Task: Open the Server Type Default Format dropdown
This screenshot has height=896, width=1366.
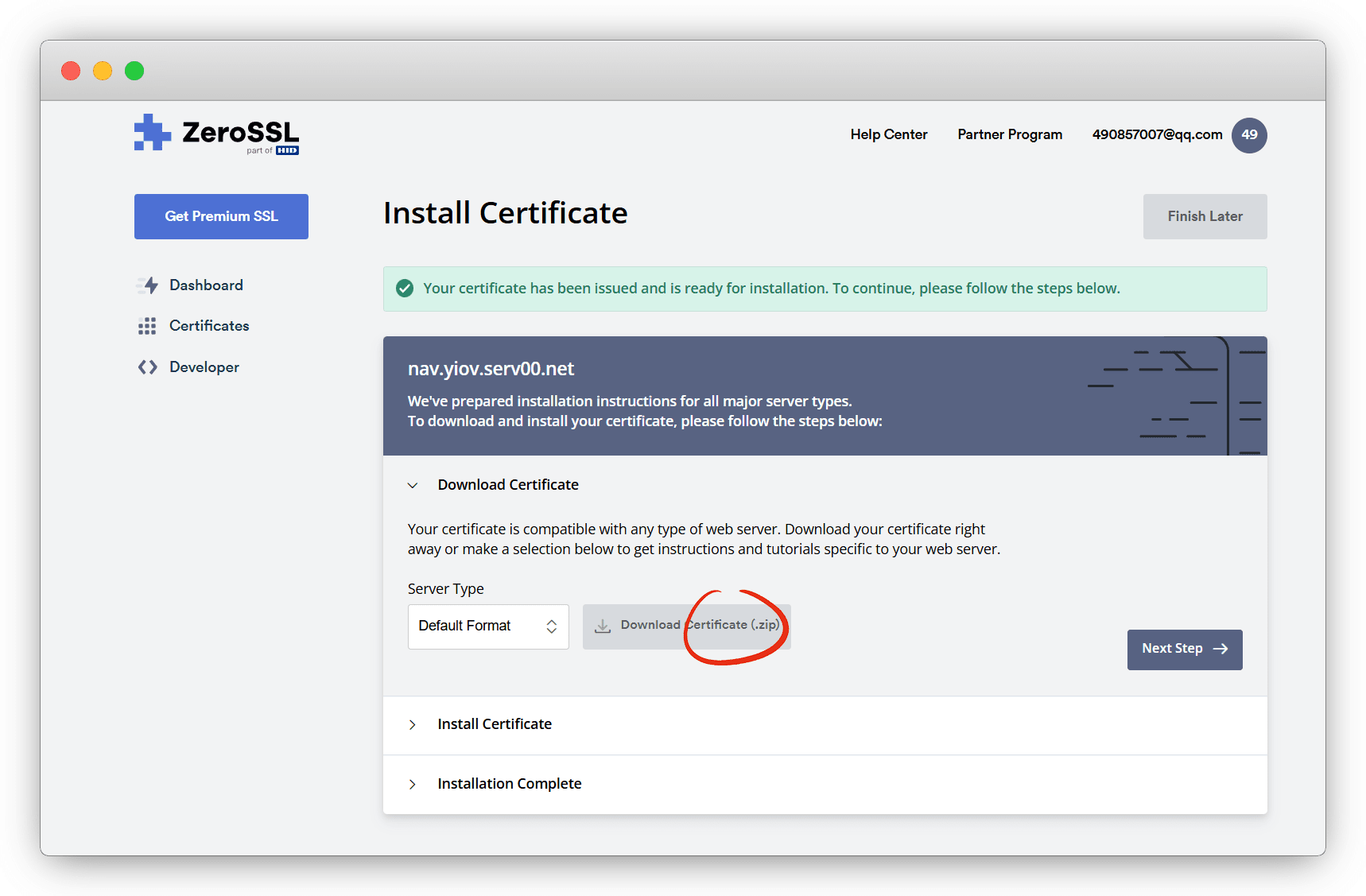Action: (x=487, y=626)
